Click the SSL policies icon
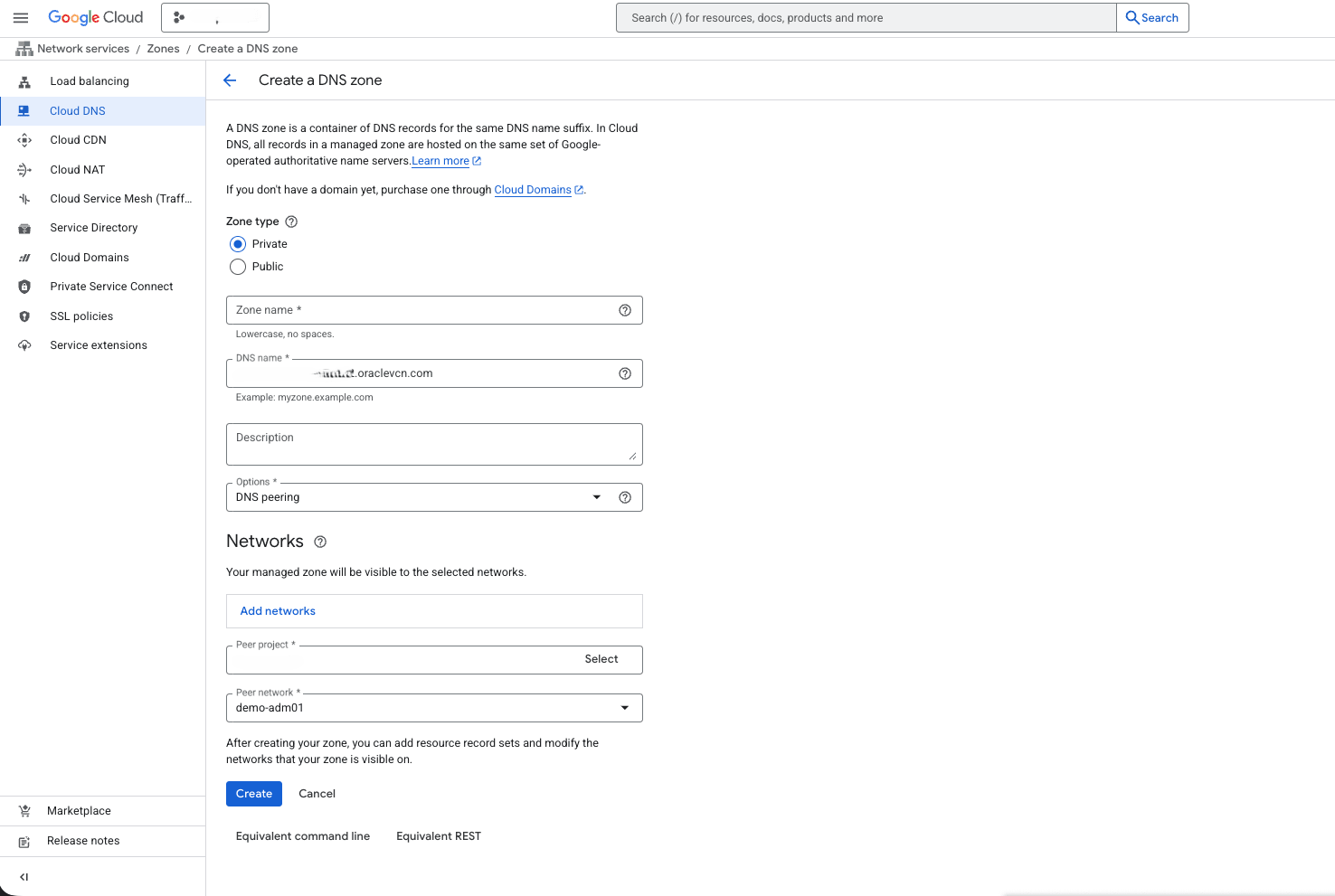This screenshot has width=1335, height=896. click(24, 316)
